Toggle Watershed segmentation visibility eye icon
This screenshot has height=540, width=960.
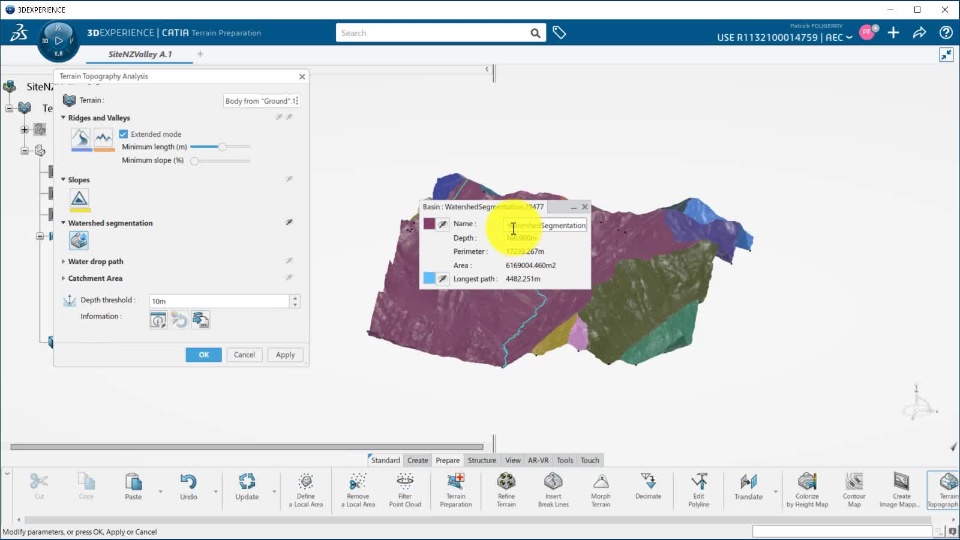(289, 222)
